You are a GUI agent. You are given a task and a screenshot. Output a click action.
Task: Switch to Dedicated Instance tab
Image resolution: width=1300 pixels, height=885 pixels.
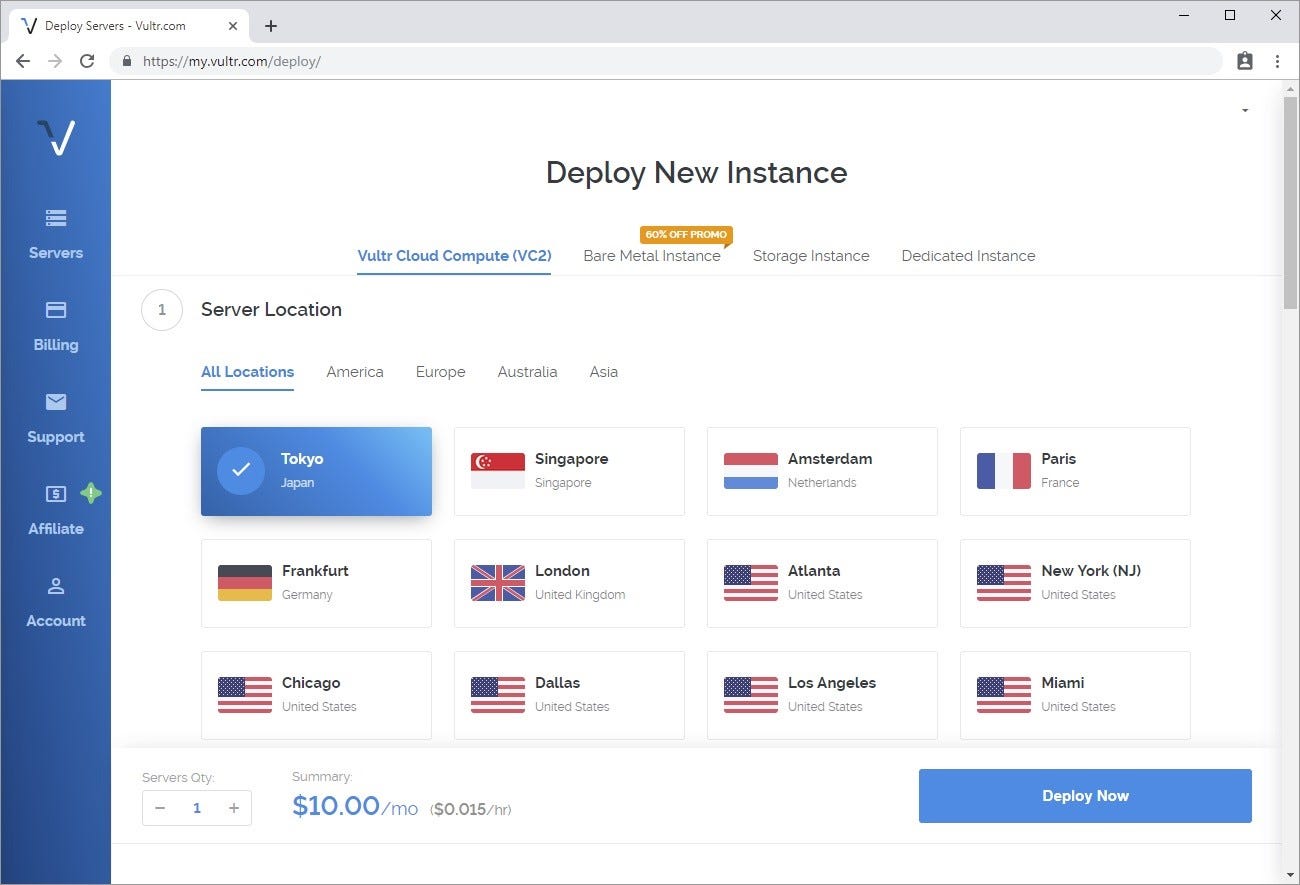968,256
